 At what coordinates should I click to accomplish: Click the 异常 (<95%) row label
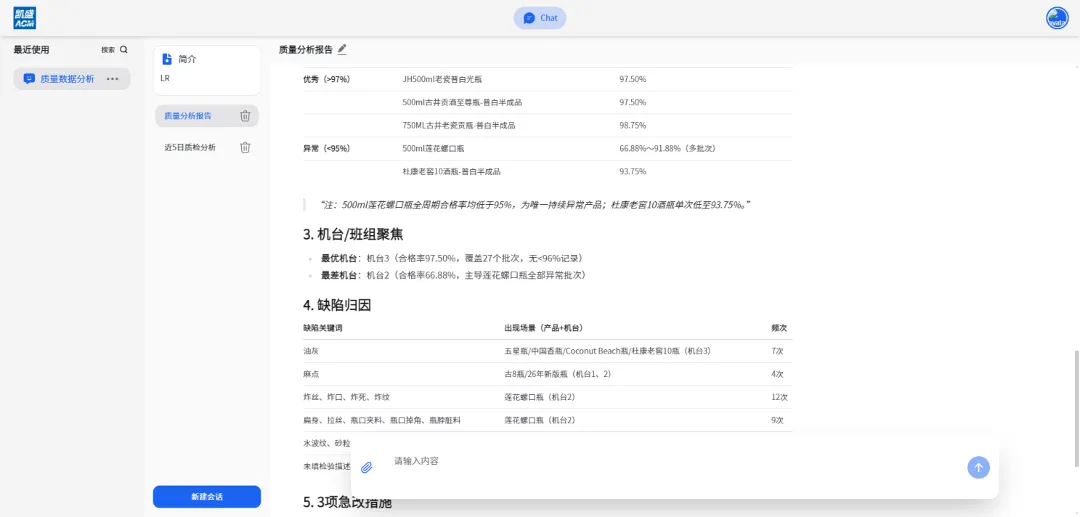tap(326, 148)
